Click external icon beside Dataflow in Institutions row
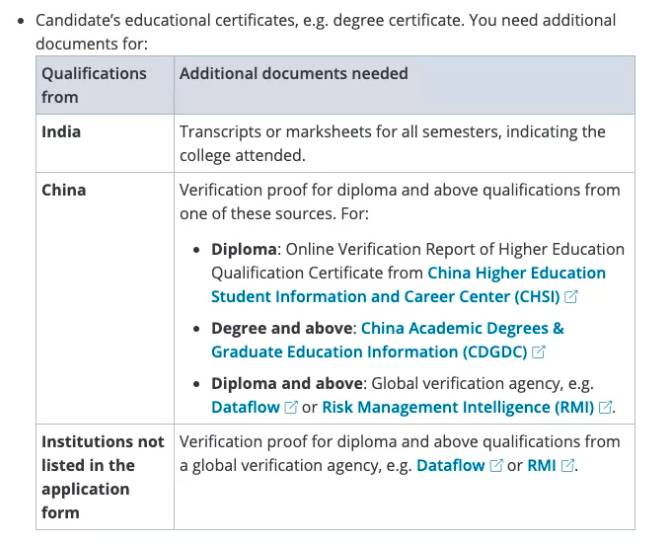The height and width of the screenshot is (543, 654). click(x=496, y=466)
